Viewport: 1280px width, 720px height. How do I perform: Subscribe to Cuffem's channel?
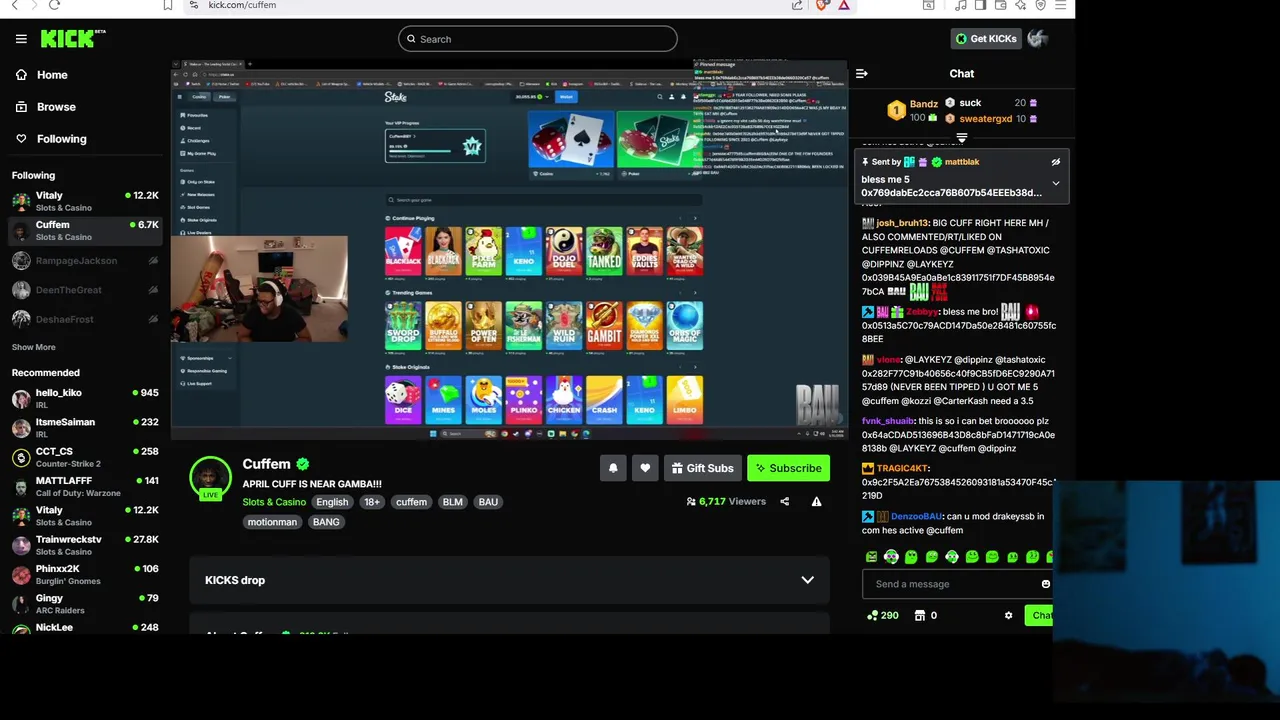point(788,468)
